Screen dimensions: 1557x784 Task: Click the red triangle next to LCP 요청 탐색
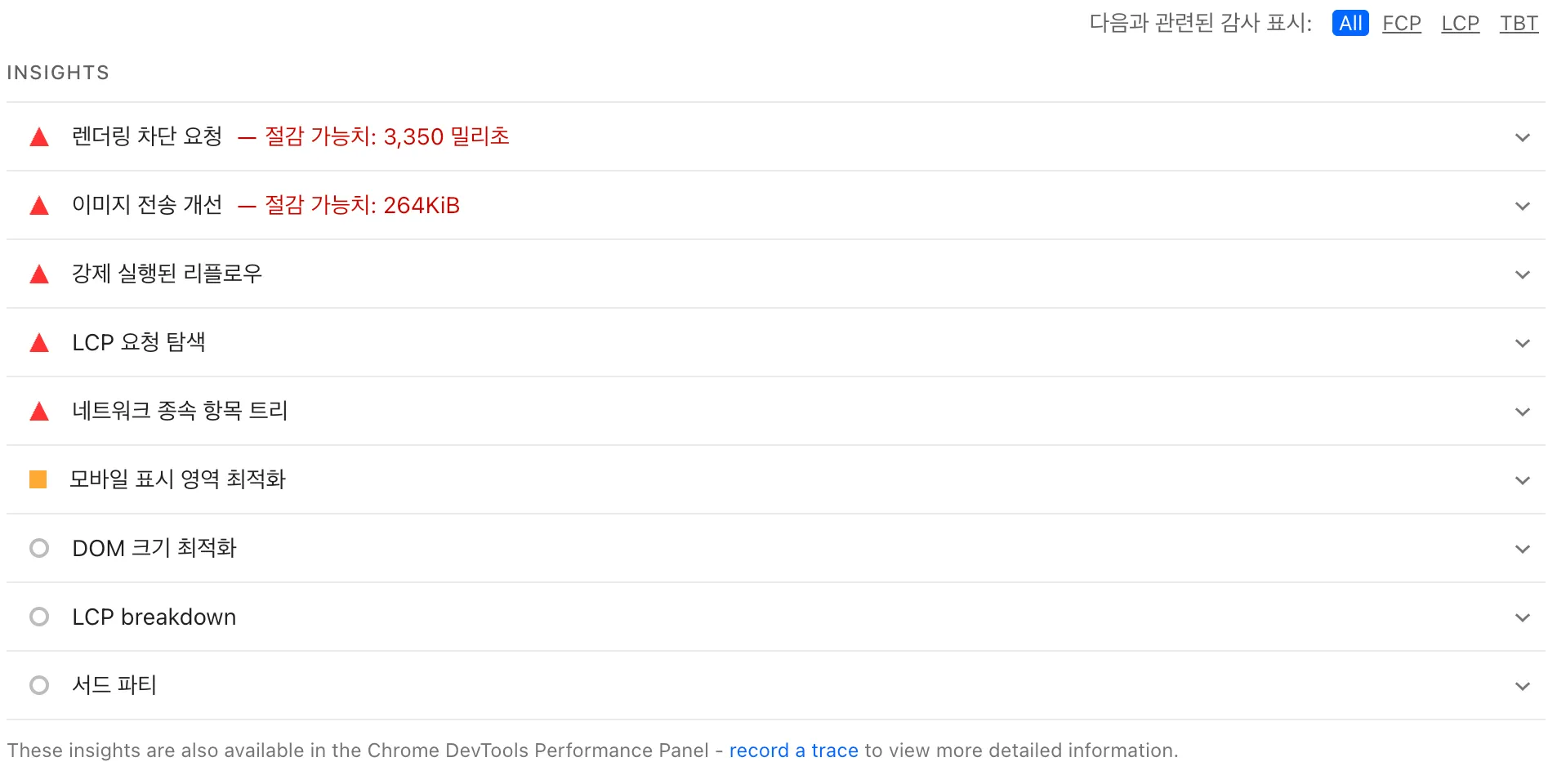[x=39, y=342]
